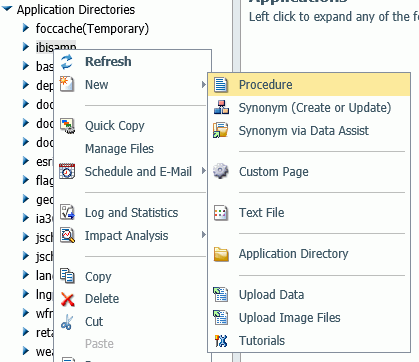
Task: Click the Log and Statistics icon
Action: coord(67,212)
